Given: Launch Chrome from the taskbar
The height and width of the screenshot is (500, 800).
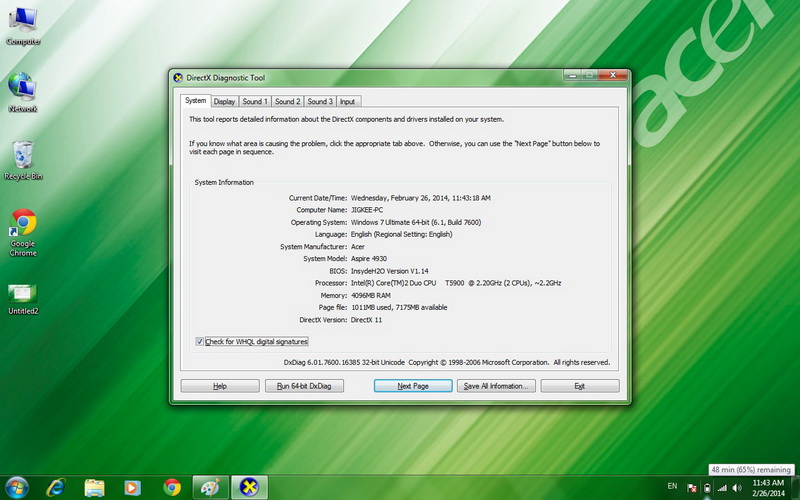Looking at the screenshot, I should coord(172,487).
